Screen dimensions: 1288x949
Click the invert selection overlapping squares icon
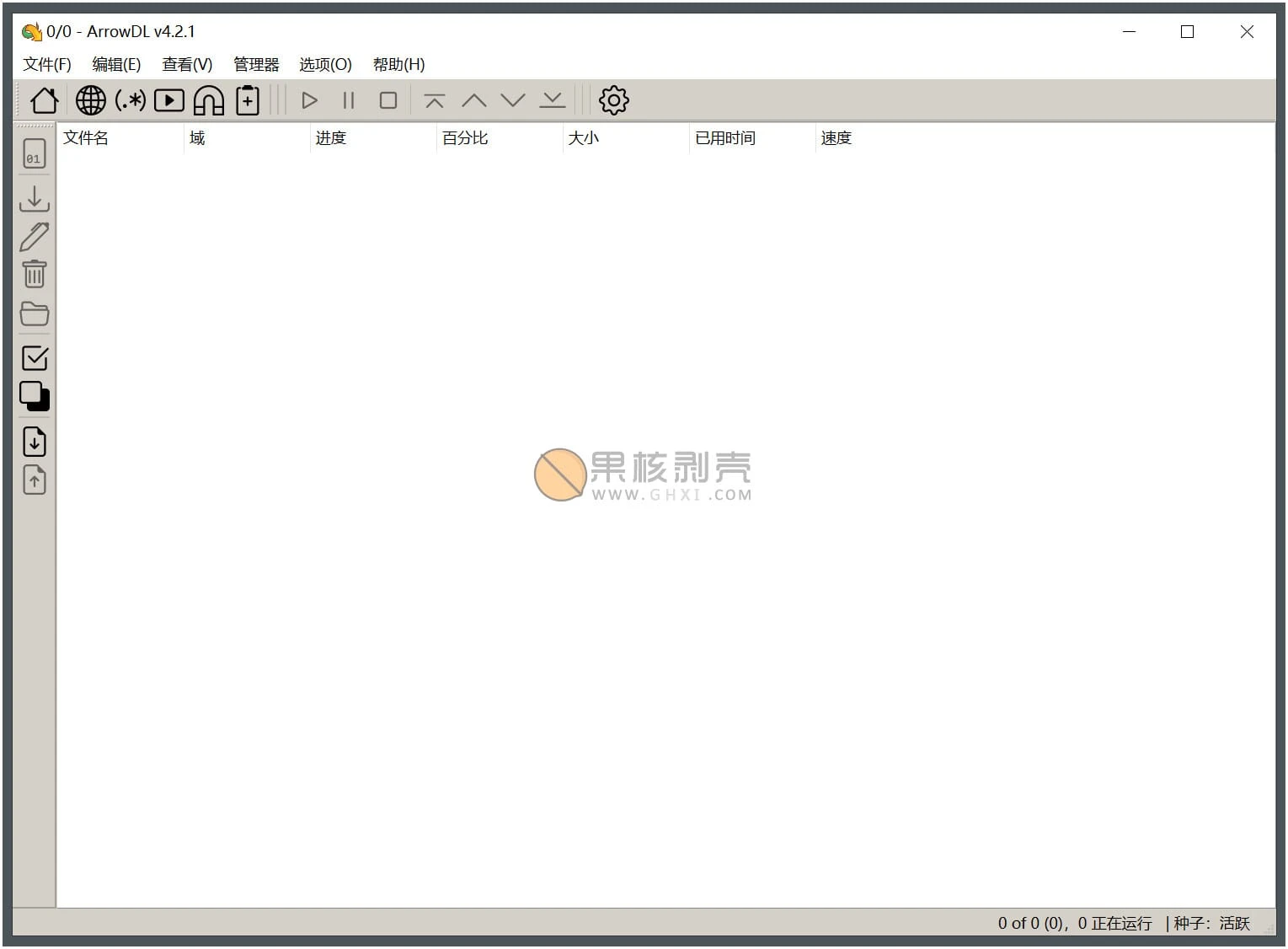[x=35, y=396]
